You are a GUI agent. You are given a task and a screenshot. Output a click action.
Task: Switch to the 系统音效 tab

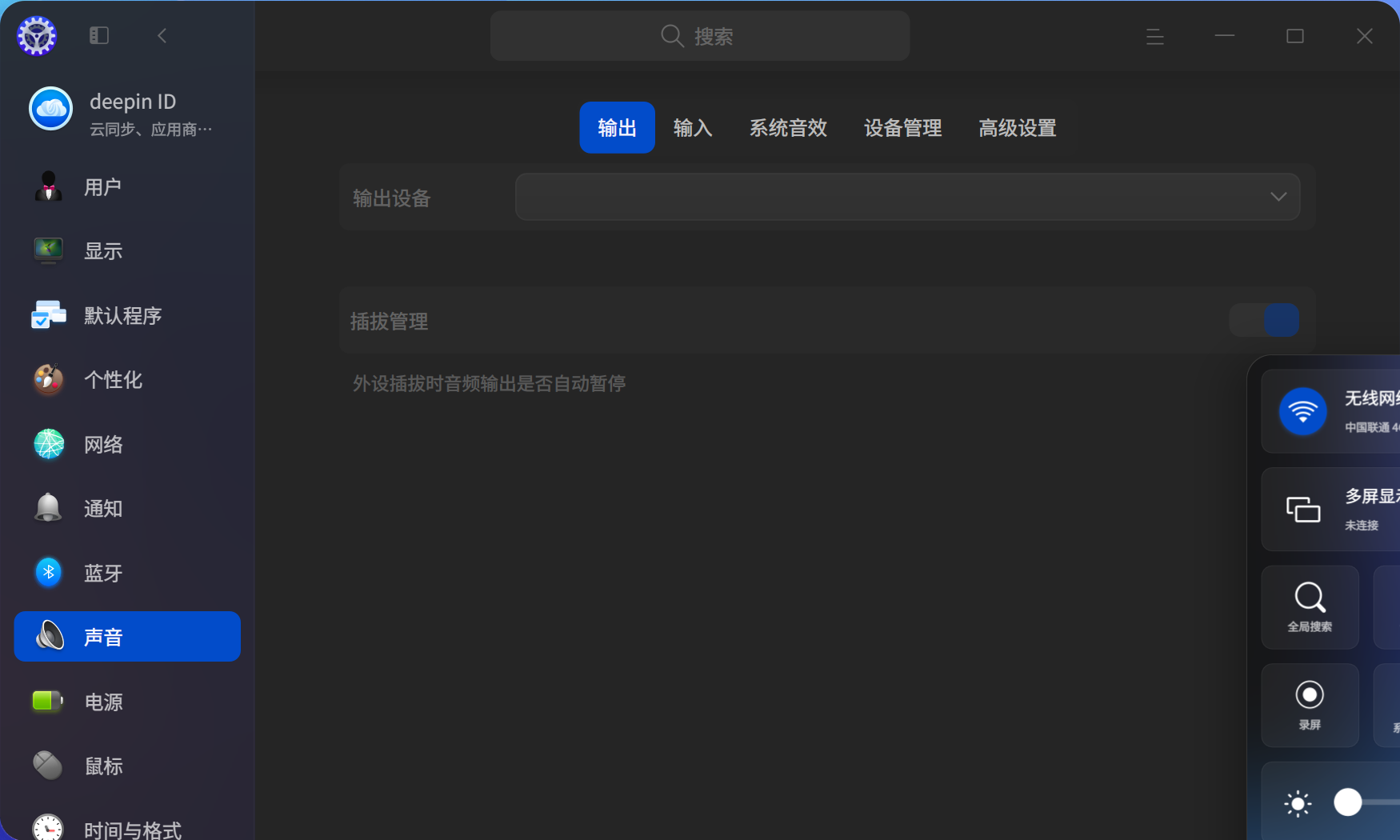coord(788,128)
